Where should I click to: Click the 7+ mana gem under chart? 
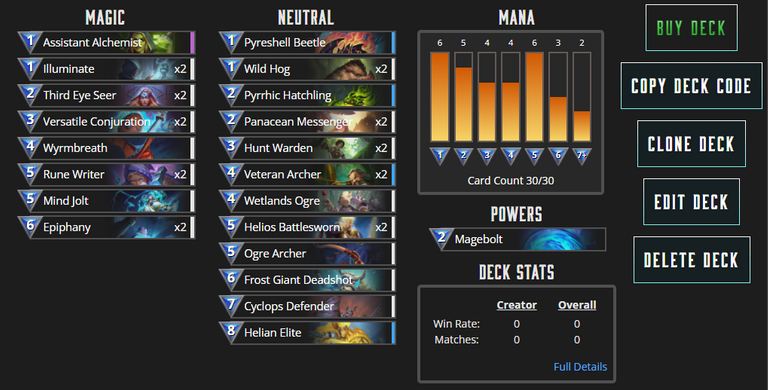tap(582, 156)
